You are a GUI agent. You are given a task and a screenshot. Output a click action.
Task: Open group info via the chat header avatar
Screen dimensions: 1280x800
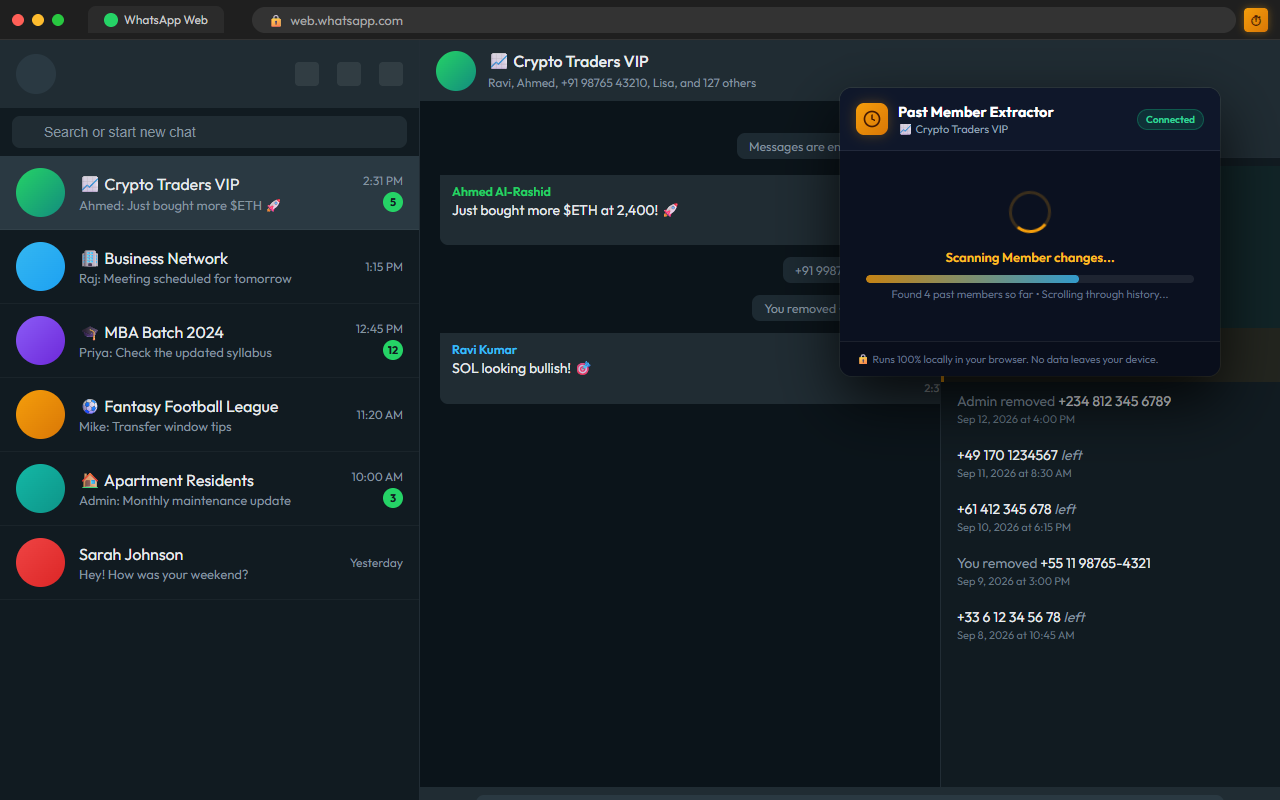[456, 71]
